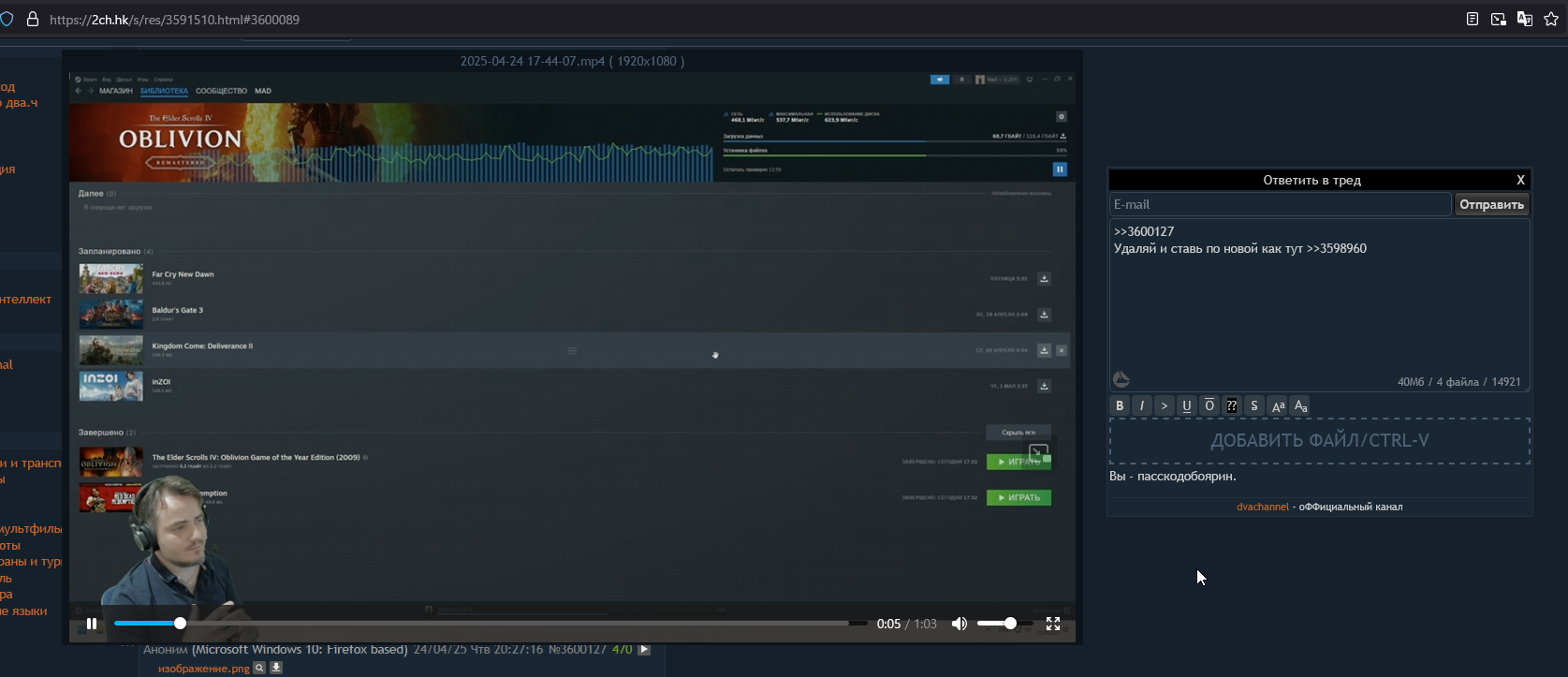
Task: Click the post number №3600127
Action: pos(577,649)
